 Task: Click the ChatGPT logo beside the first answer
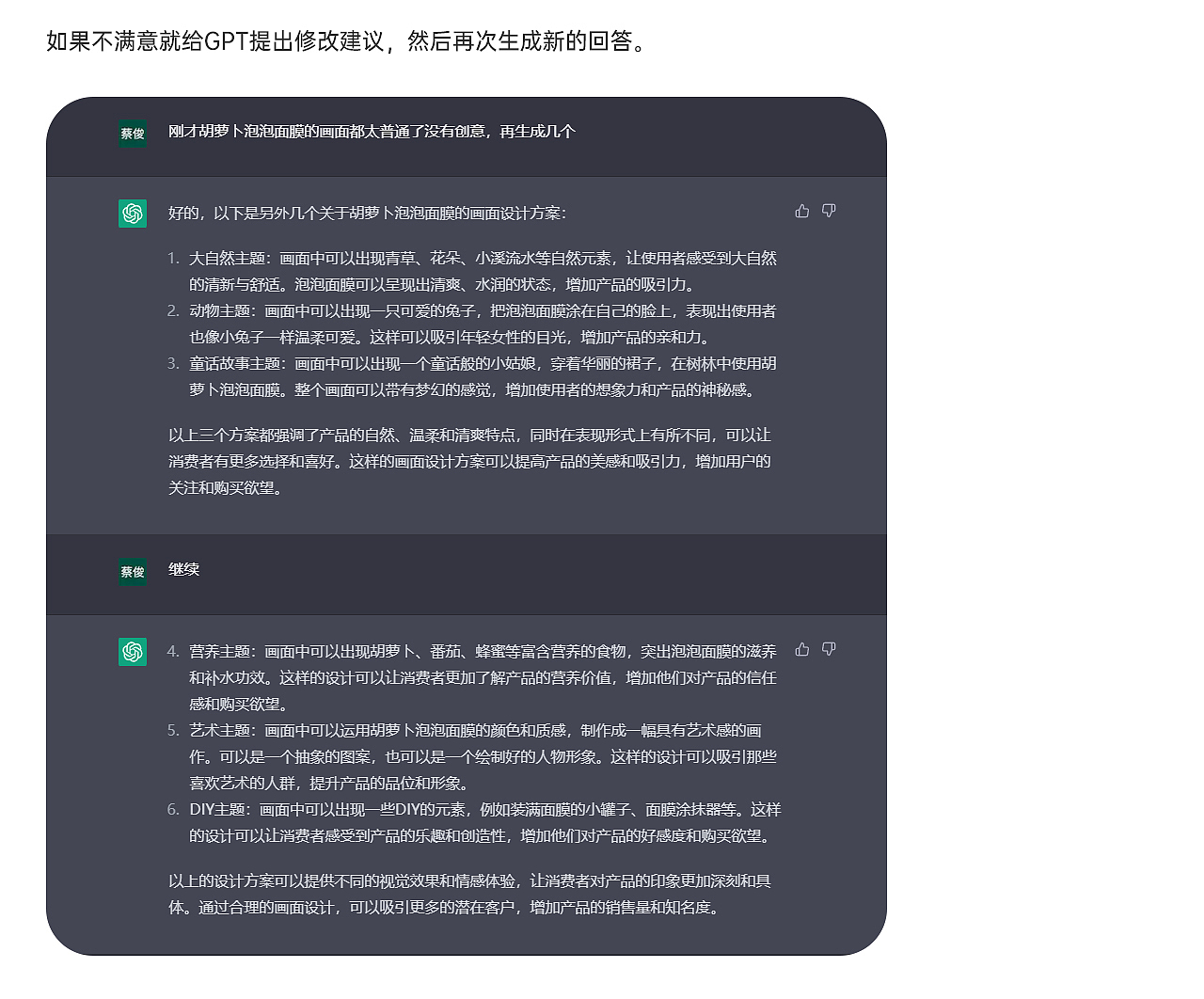pyautogui.click(x=132, y=214)
